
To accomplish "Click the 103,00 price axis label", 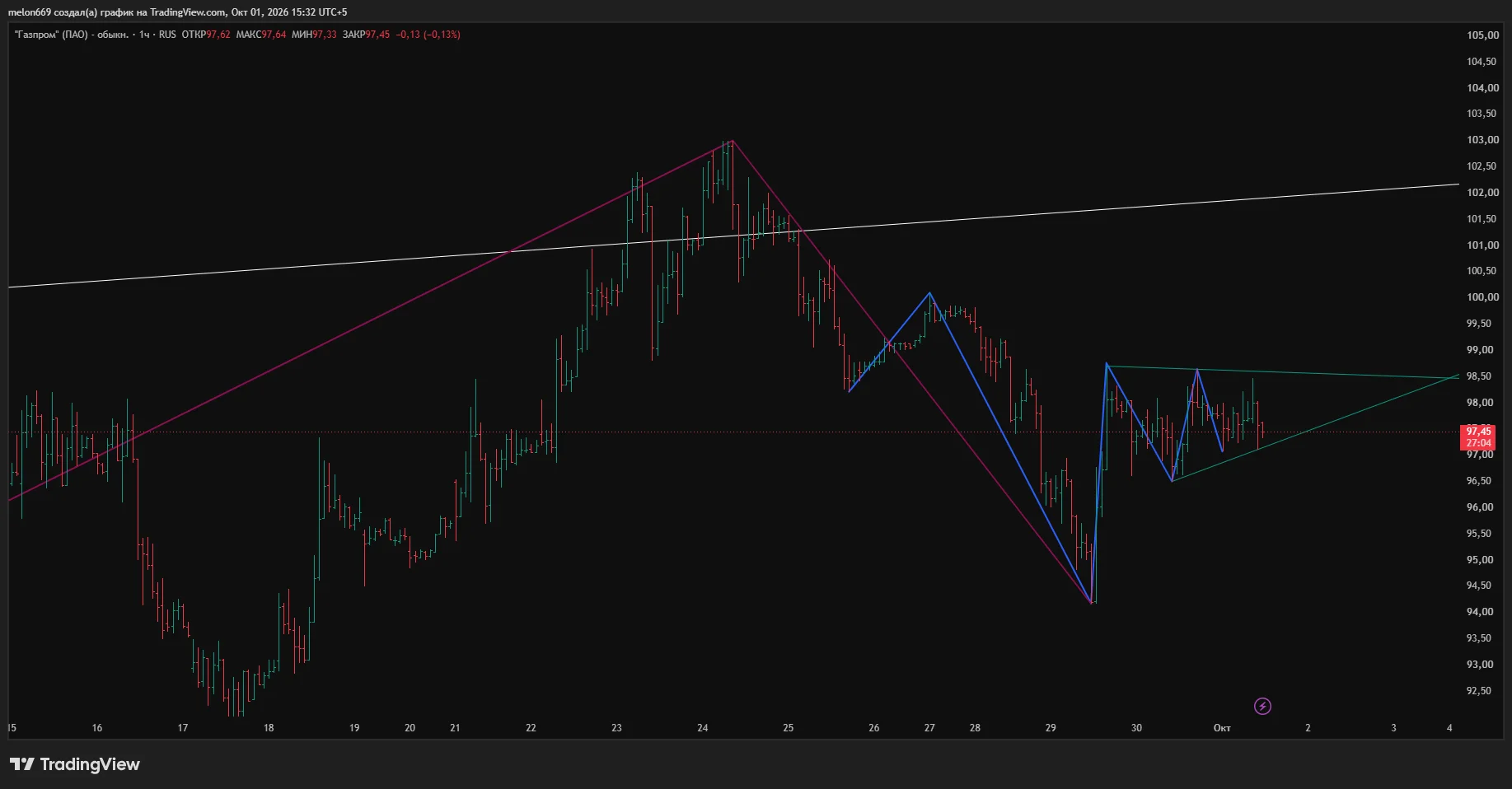I will 1482,140.
